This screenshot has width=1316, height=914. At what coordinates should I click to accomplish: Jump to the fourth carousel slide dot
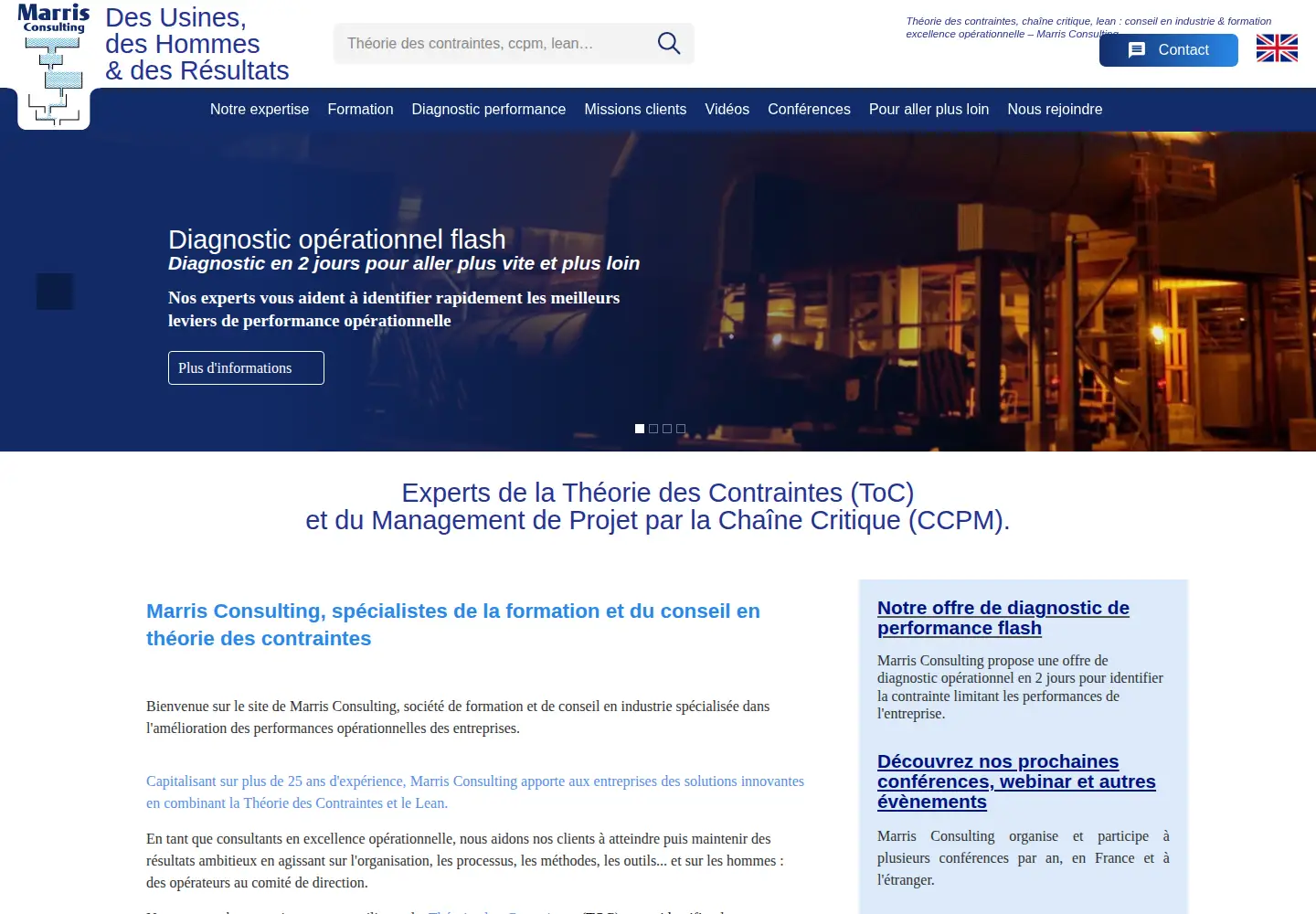[681, 429]
